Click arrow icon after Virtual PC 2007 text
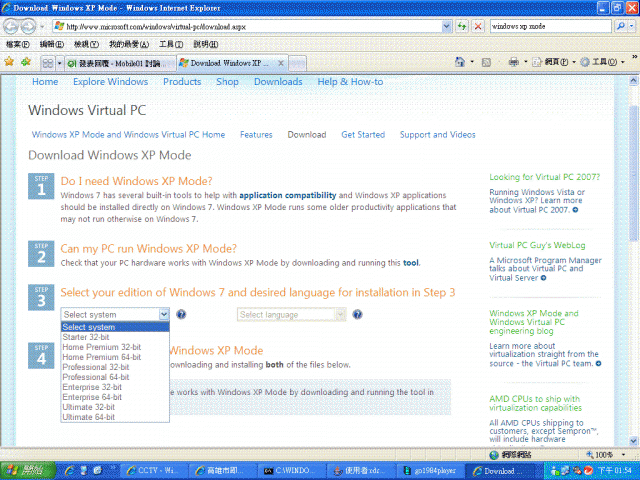Viewport: 640px width, 480px height. tap(575, 210)
